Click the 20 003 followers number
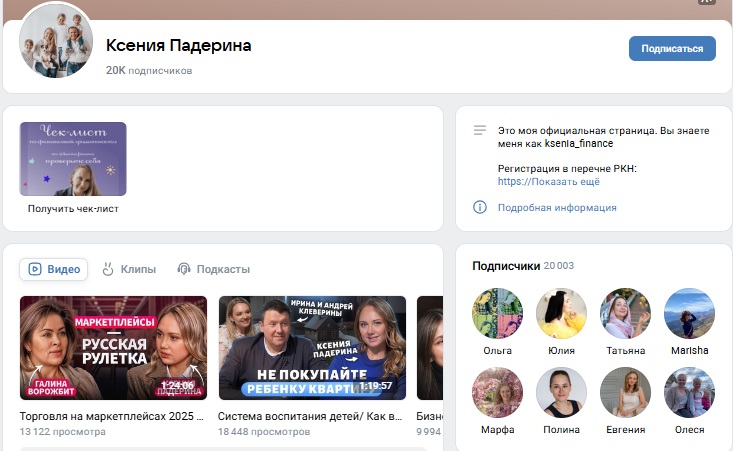 click(559, 266)
